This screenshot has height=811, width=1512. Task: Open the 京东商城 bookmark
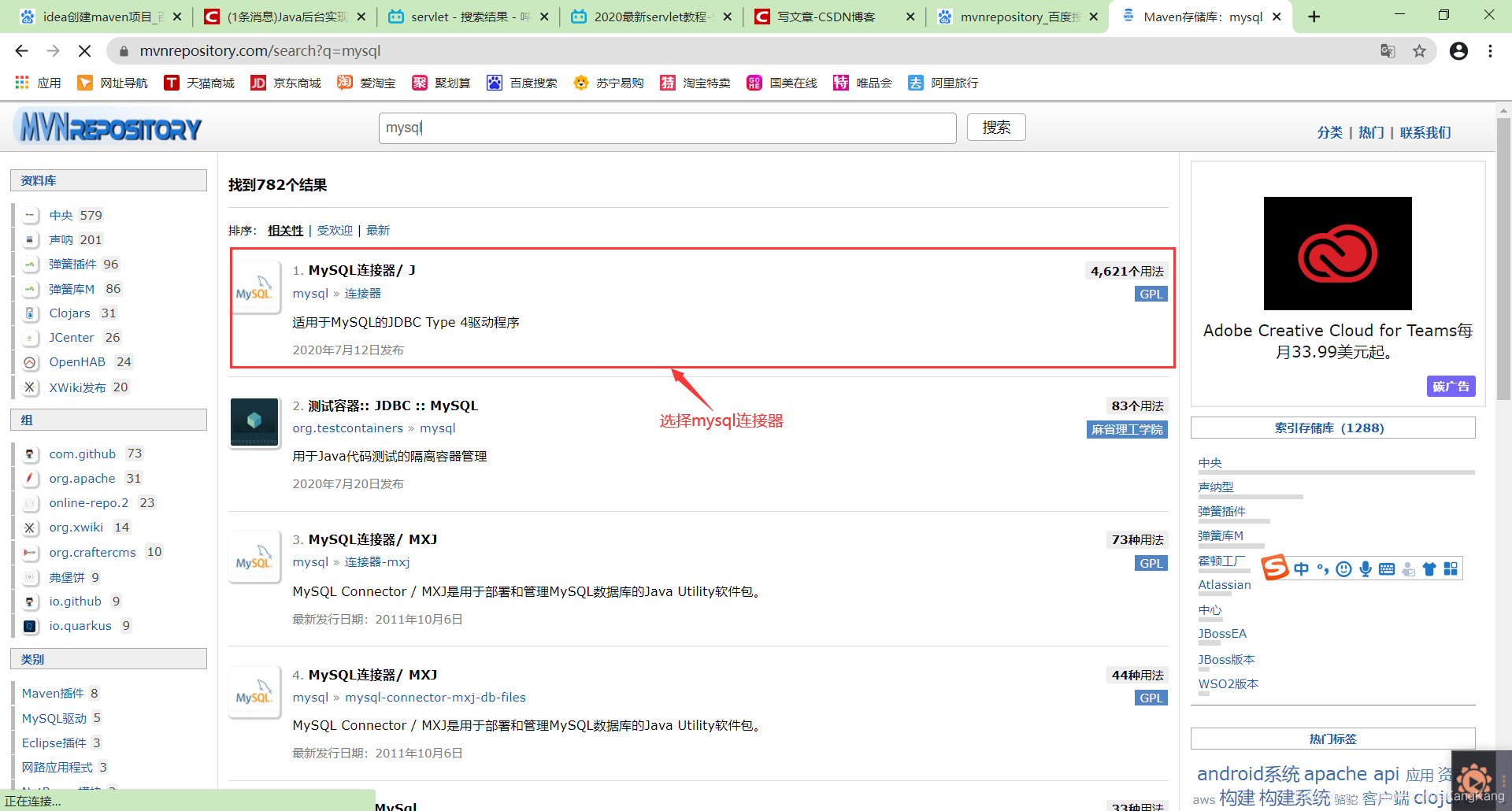(x=285, y=82)
